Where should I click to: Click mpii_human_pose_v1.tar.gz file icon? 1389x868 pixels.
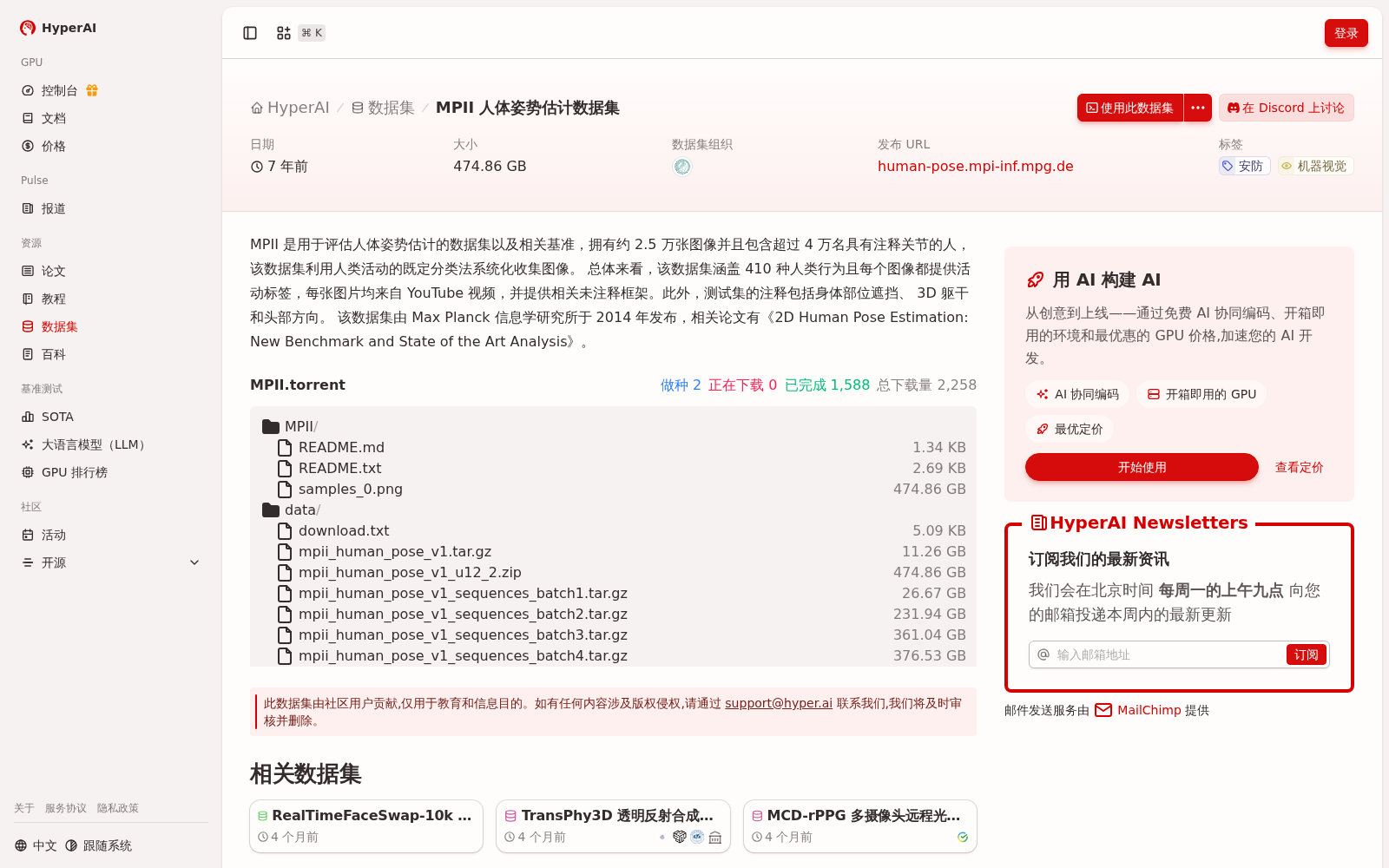click(285, 551)
